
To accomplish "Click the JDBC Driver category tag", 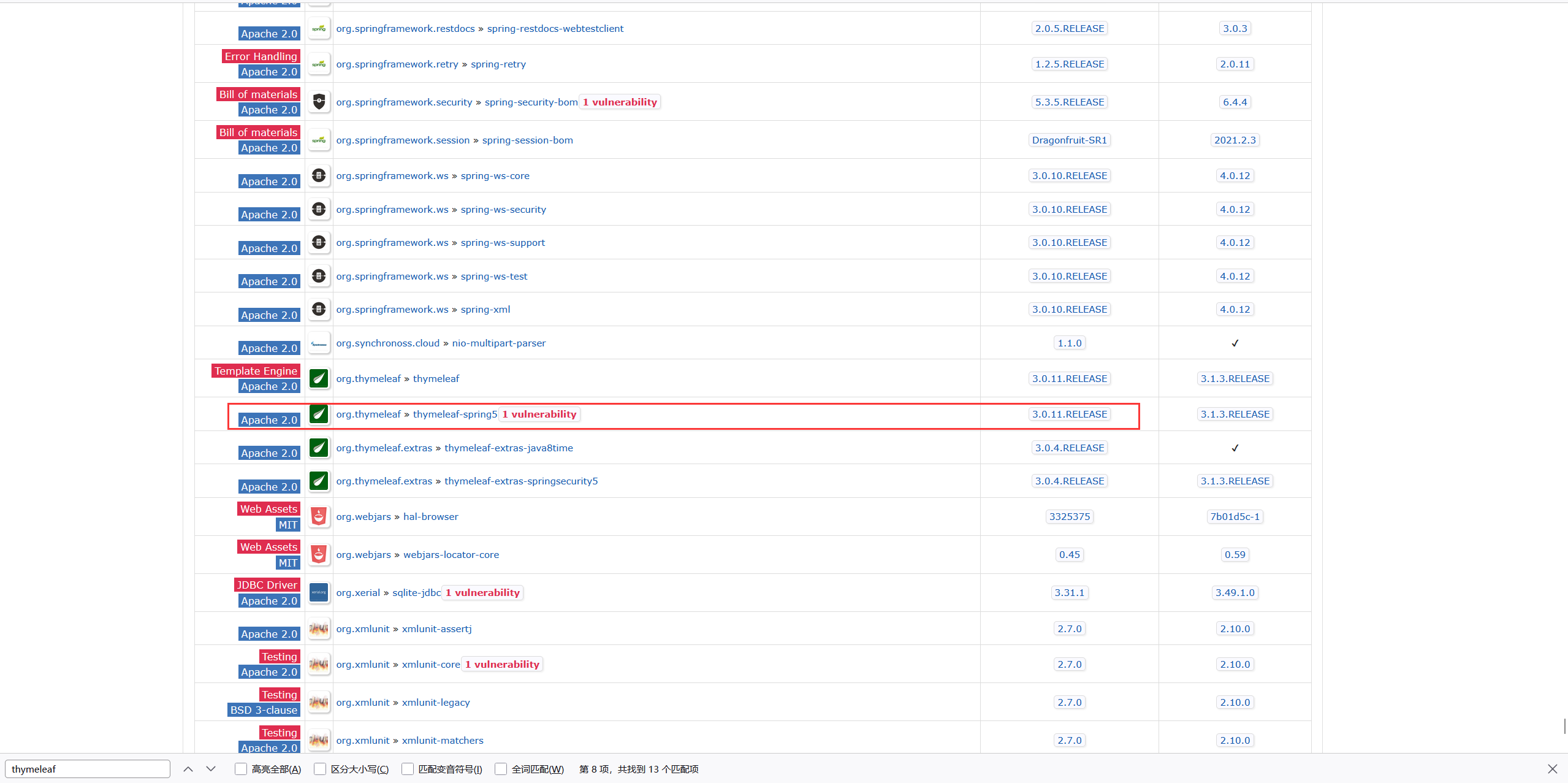I will [x=267, y=585].
